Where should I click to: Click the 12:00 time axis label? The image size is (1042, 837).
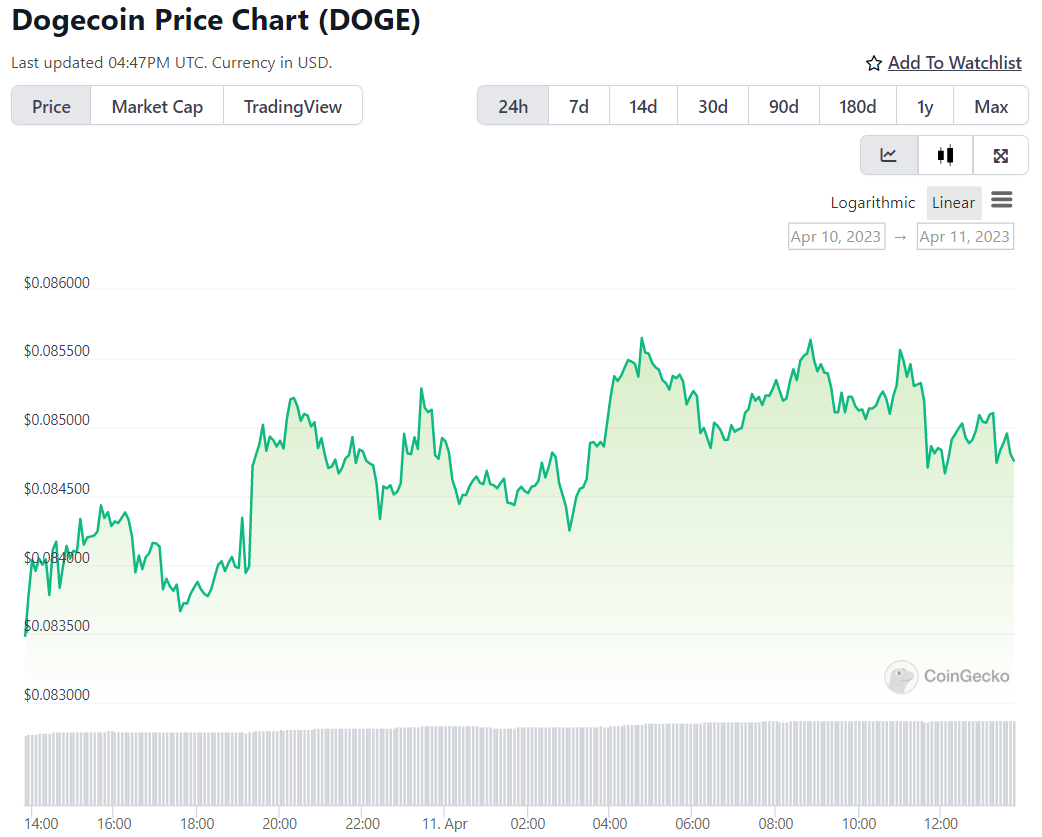pos(940,824)
